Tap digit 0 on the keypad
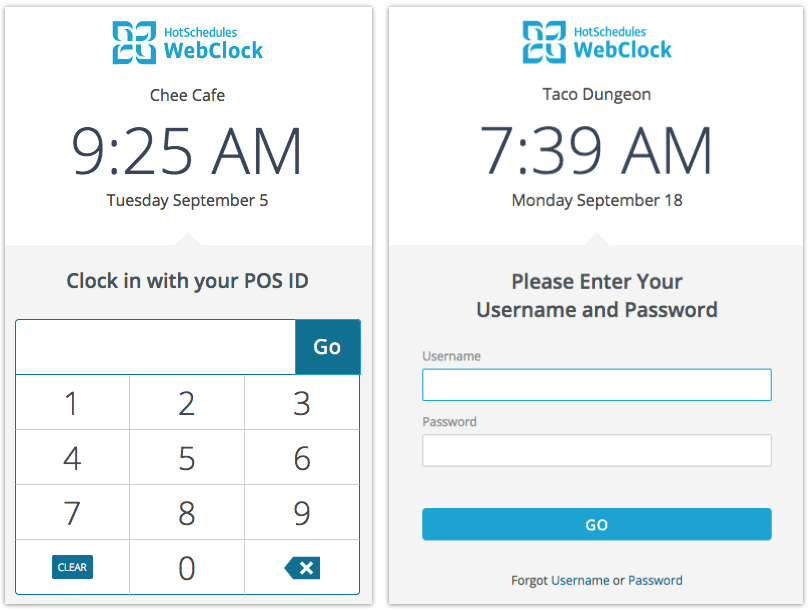The height and width of the screenshot is (613, 811). coord(187,568)
